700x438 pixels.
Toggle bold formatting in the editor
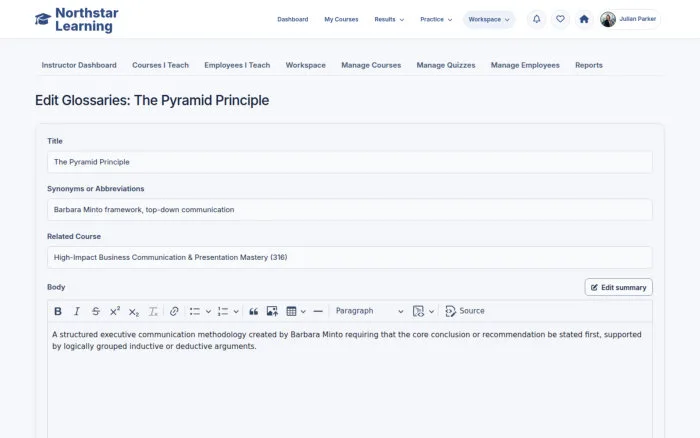pyautogui.click(x=58, y=311)
